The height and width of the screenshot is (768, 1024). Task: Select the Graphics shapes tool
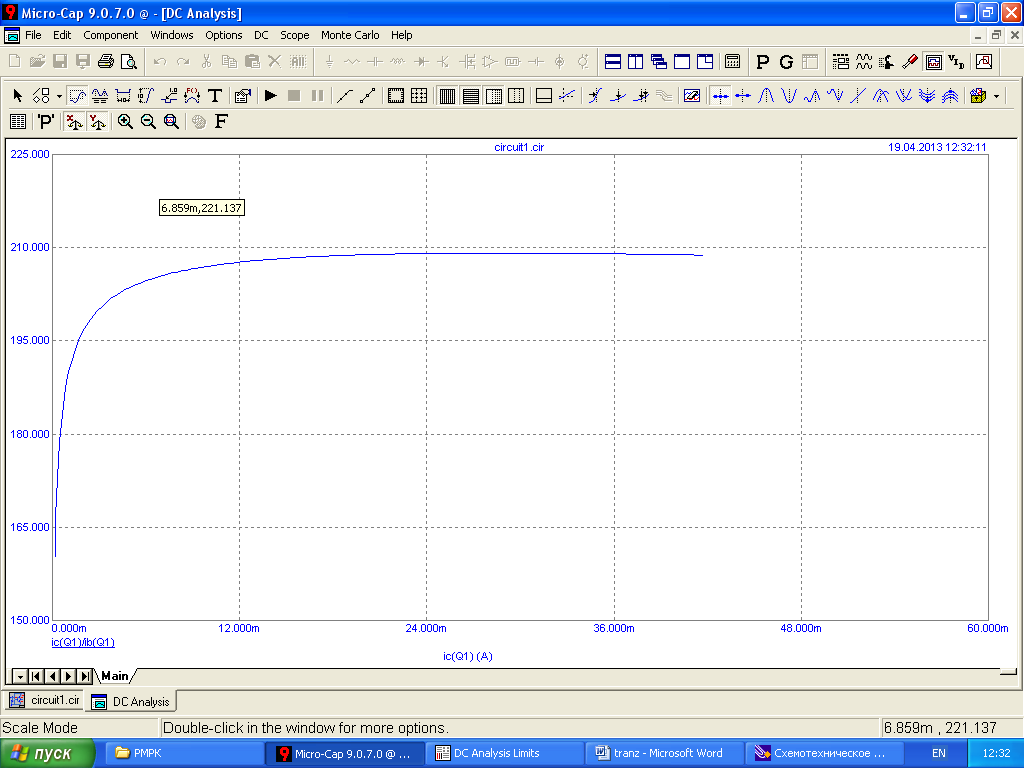pos(41,96)
